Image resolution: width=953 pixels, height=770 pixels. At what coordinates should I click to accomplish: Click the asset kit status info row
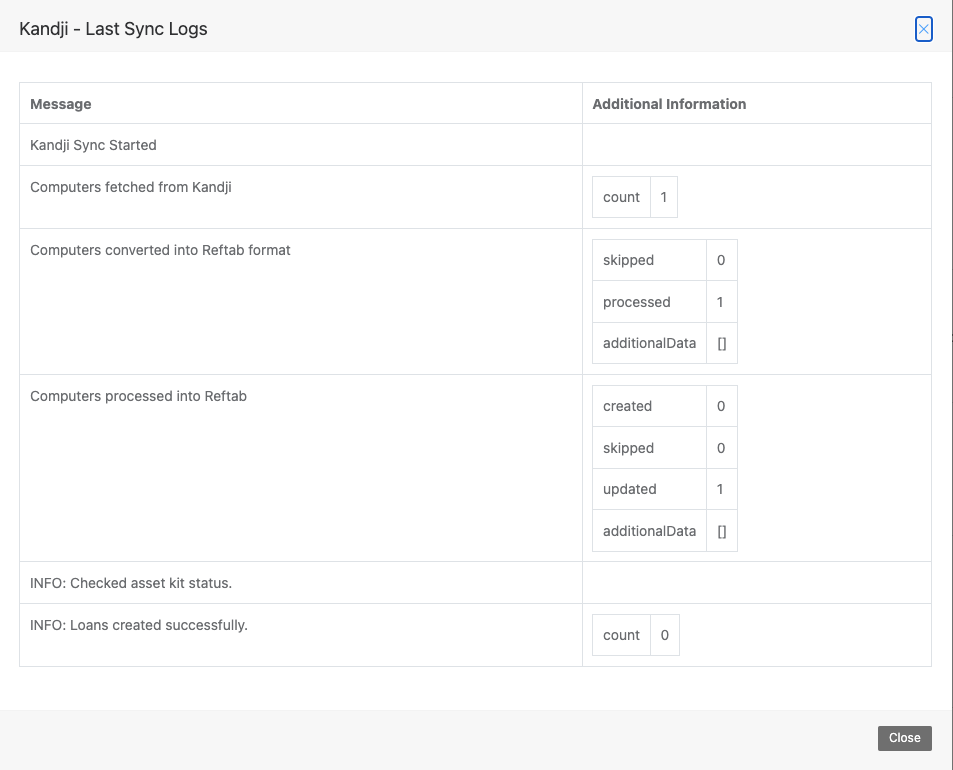130,582
